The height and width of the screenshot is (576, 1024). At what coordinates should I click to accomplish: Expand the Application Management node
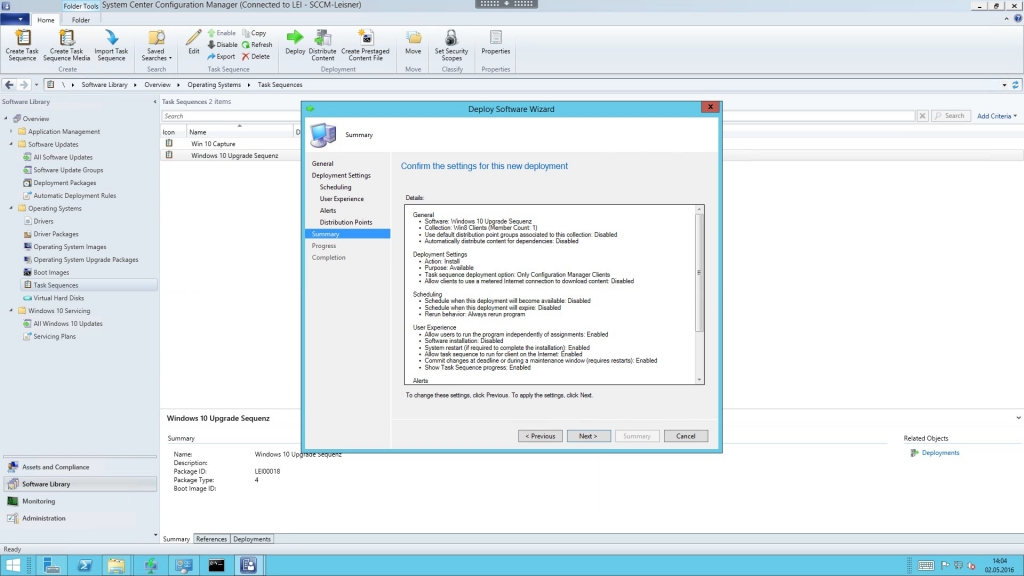point(11,131)
